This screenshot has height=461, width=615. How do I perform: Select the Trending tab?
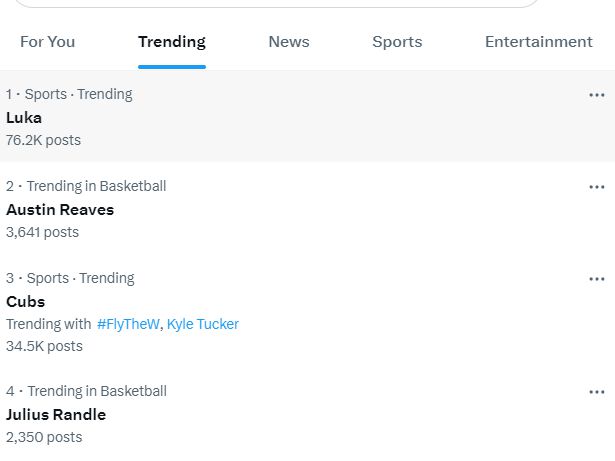pos(172,42)
